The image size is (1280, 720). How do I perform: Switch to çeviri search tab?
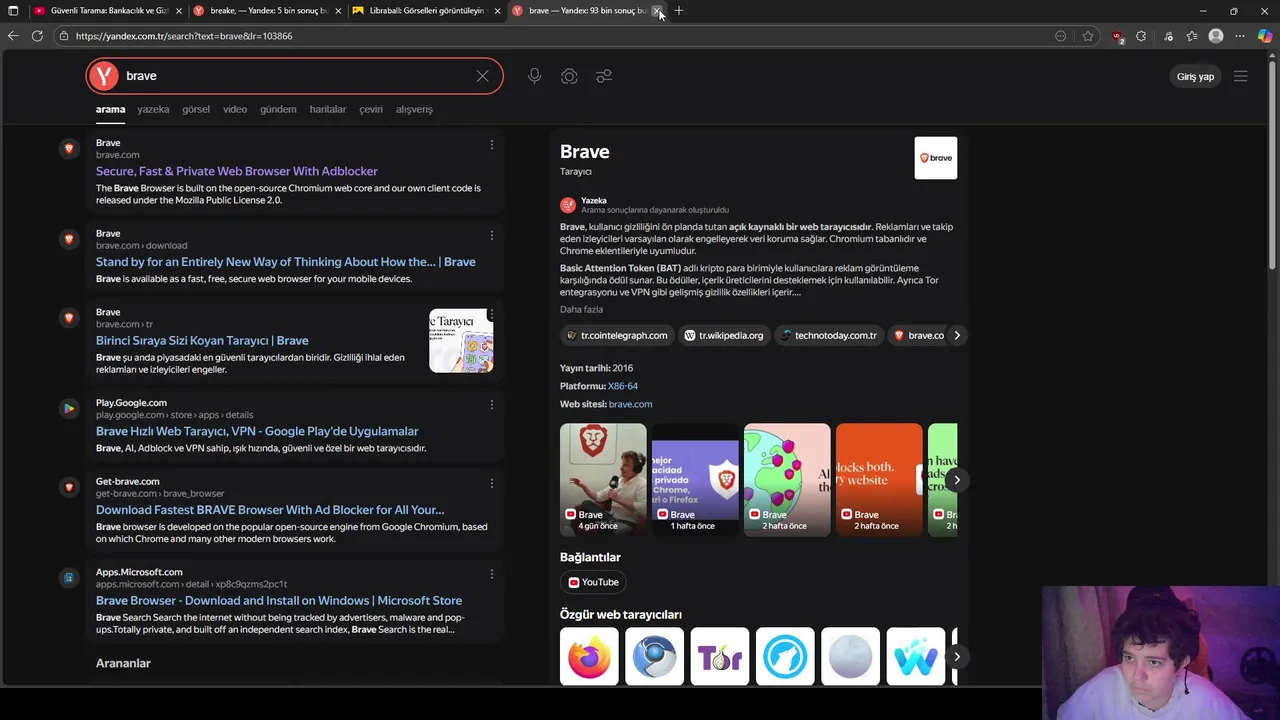[371, 109]
